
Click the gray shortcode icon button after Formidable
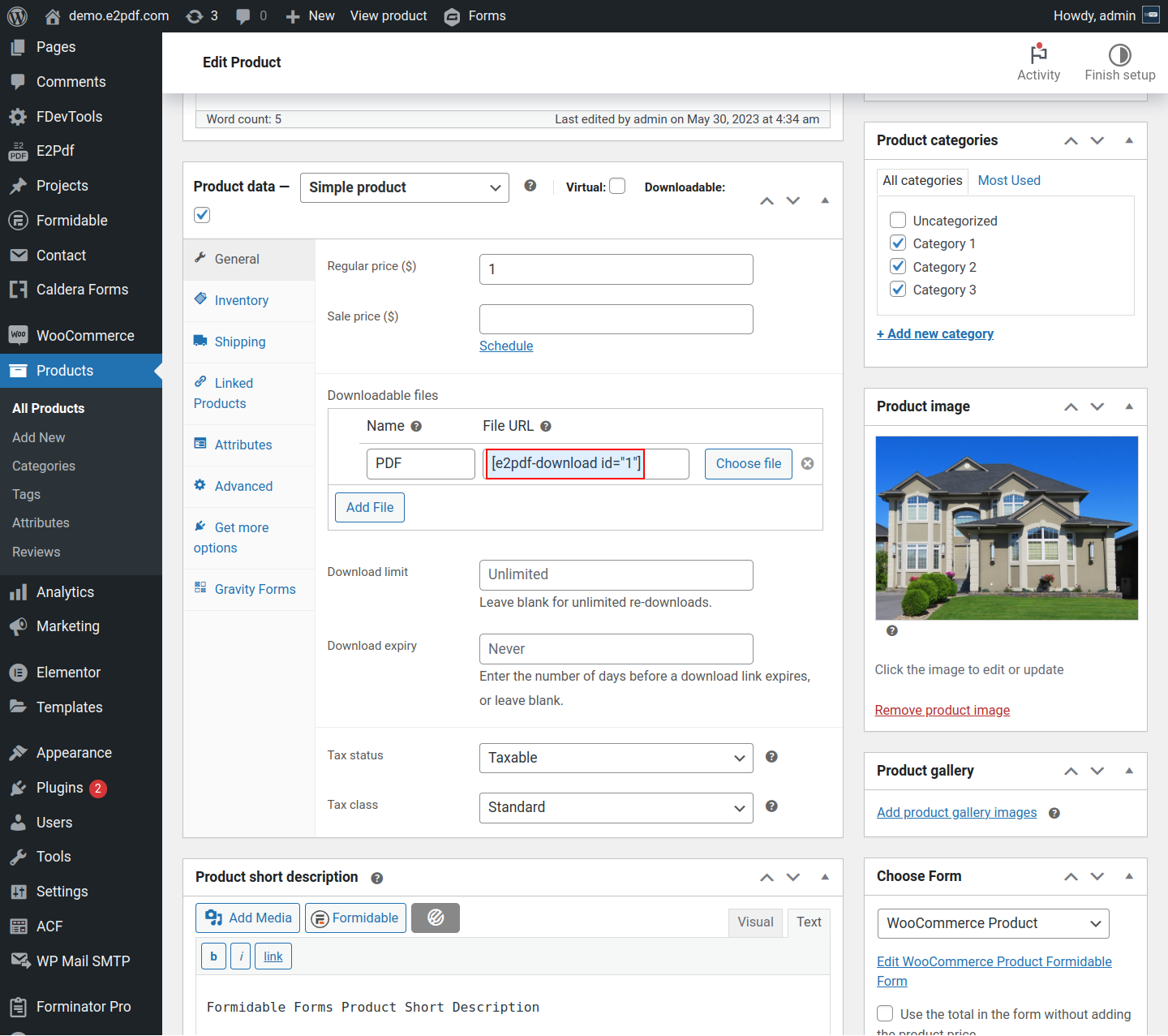[436, 918]
